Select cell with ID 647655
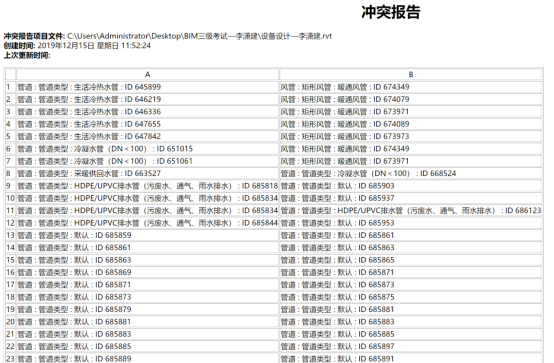The image size is (554, 363). tap(148, 124)
